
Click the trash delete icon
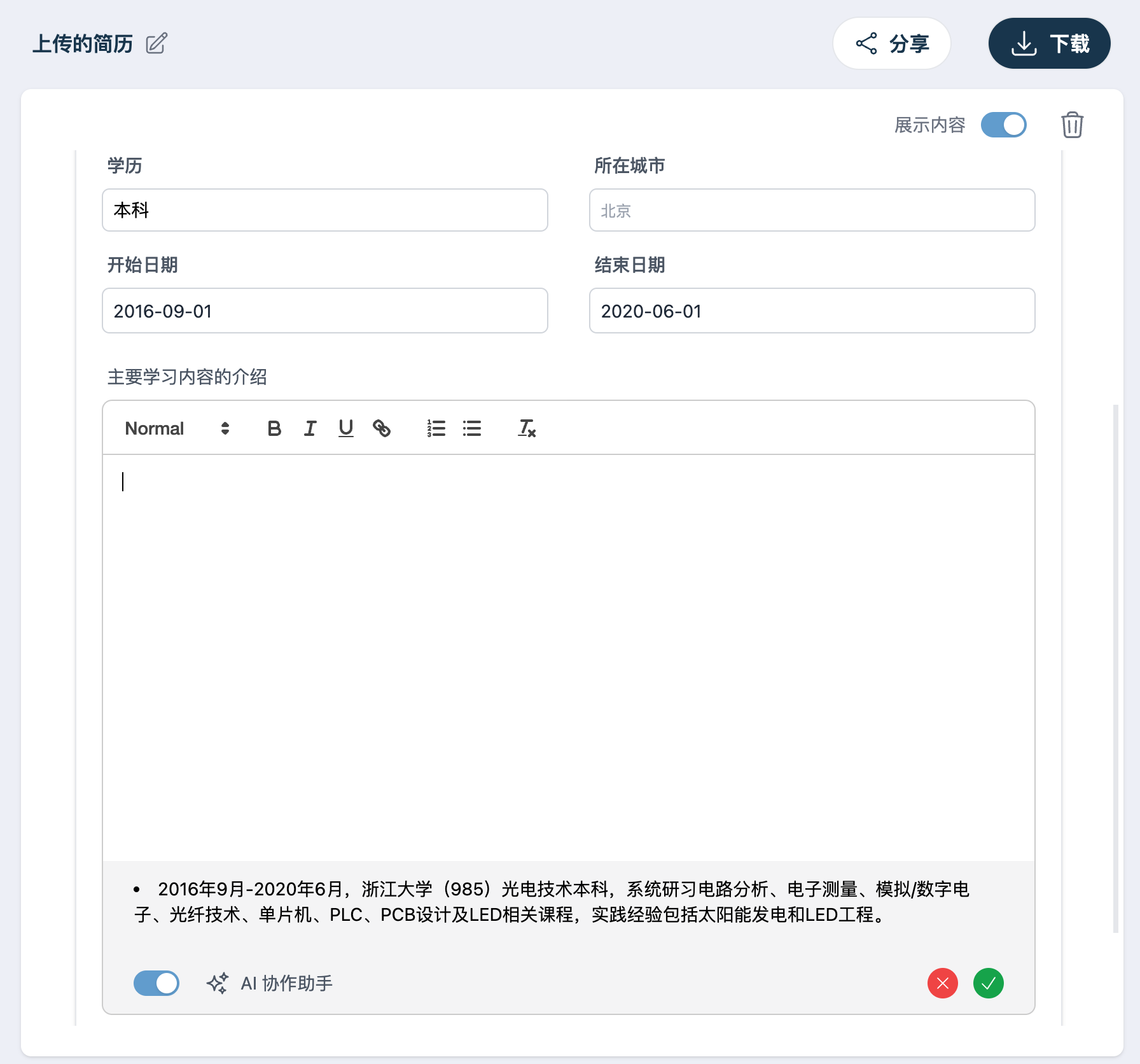pyautogui.click(x=1072, y=125)
